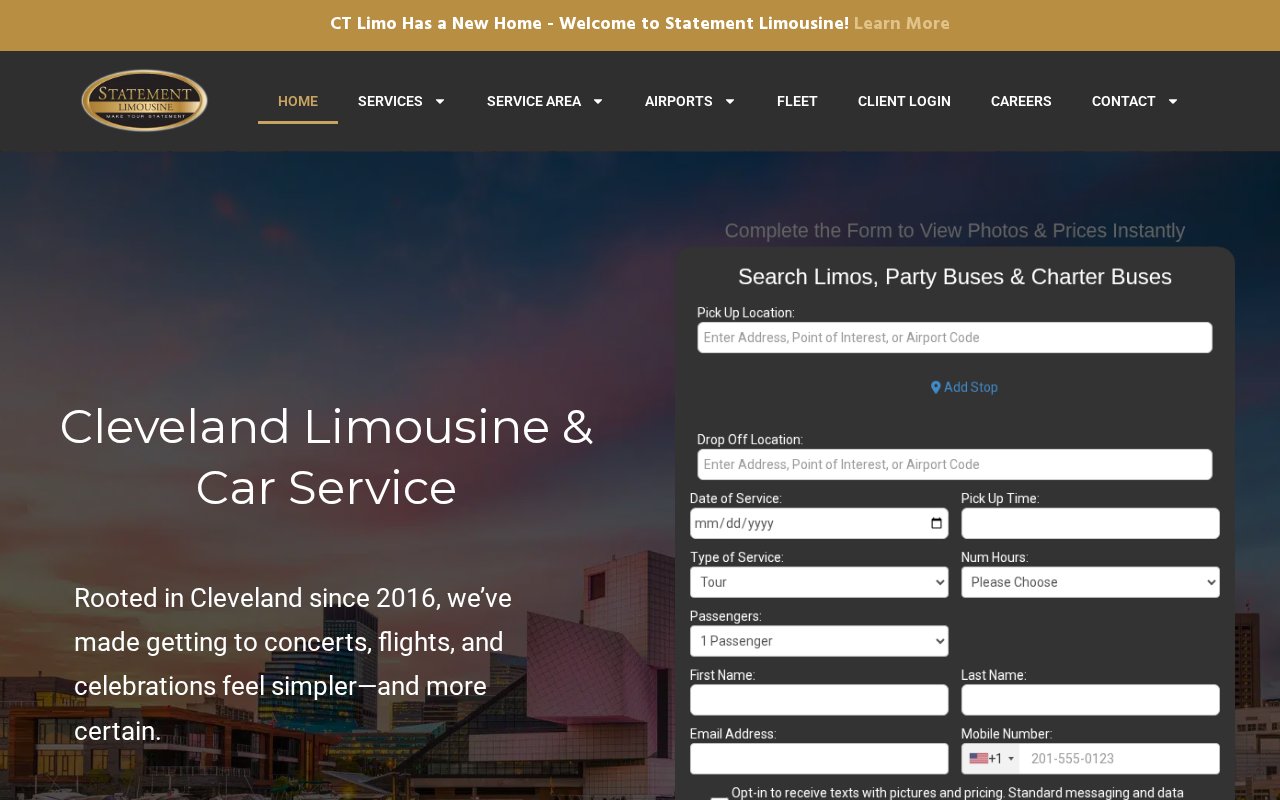Expand the Services menu arrow
This screenshot has height=800, width=1280.
(439, 101)
